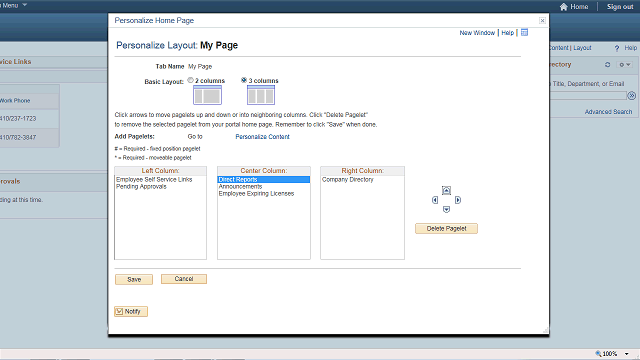Open the zoom level dropdown arrow

click(627, 354)
